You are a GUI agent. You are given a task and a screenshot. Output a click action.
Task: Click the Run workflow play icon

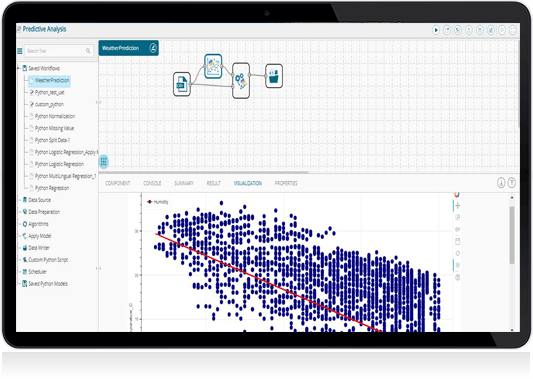tap(436, 30)
